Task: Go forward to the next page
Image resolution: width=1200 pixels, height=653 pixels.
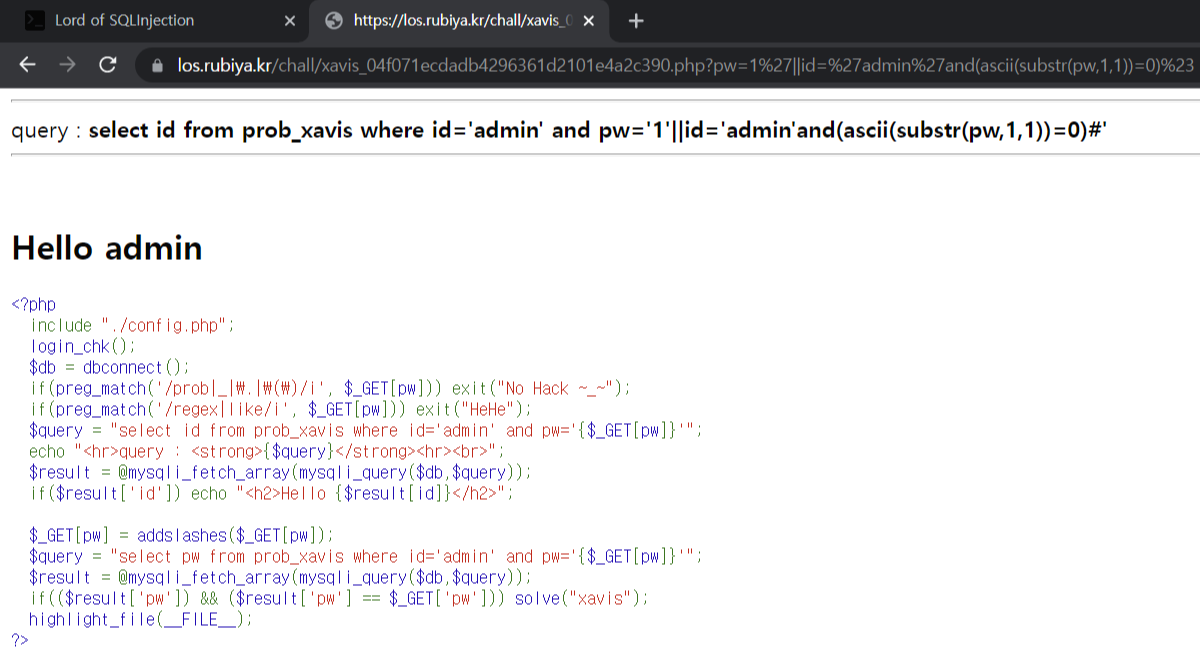Action: pos(67,65)
